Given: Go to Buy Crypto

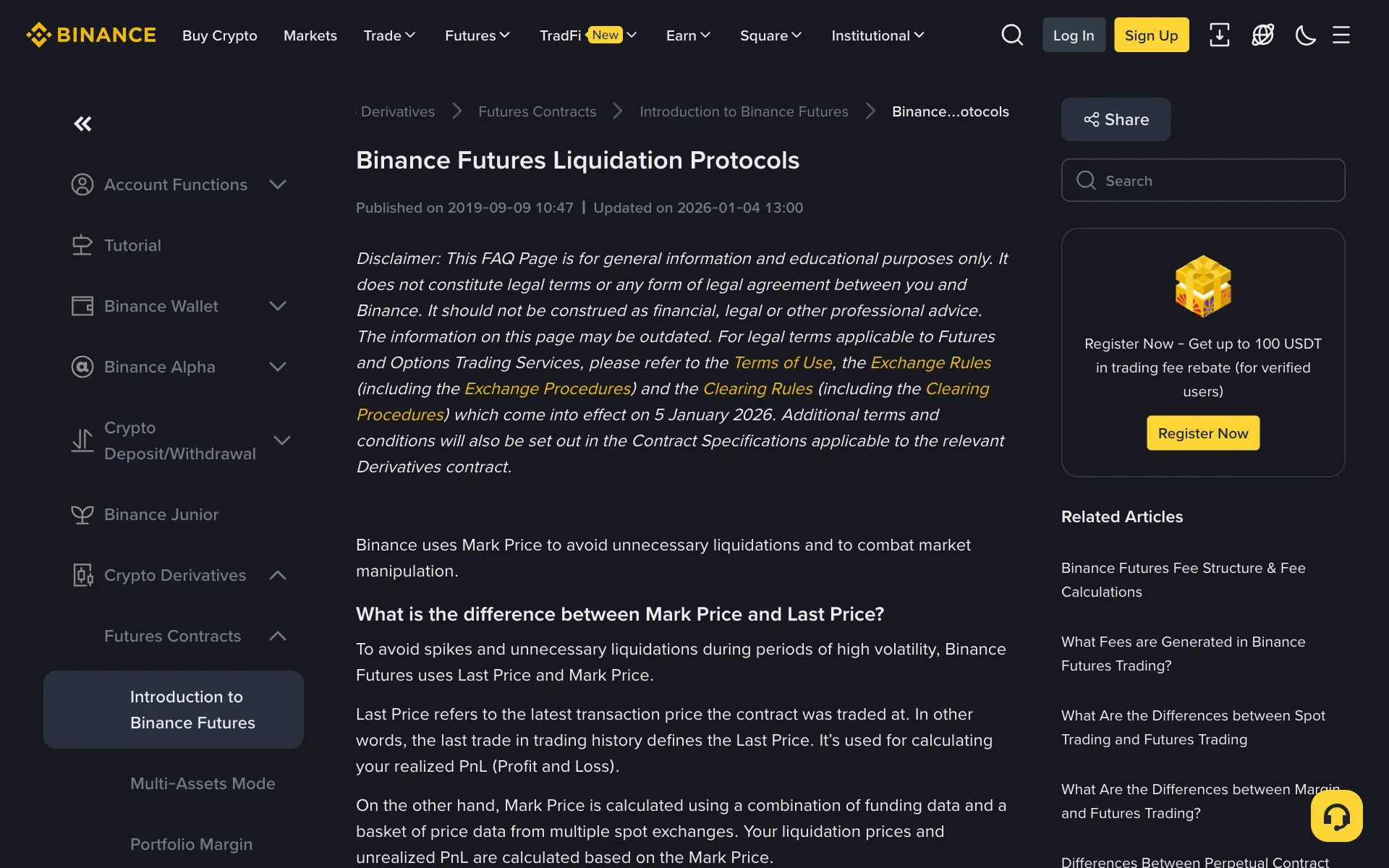Looking at the screenshot, I should [220, 35].
